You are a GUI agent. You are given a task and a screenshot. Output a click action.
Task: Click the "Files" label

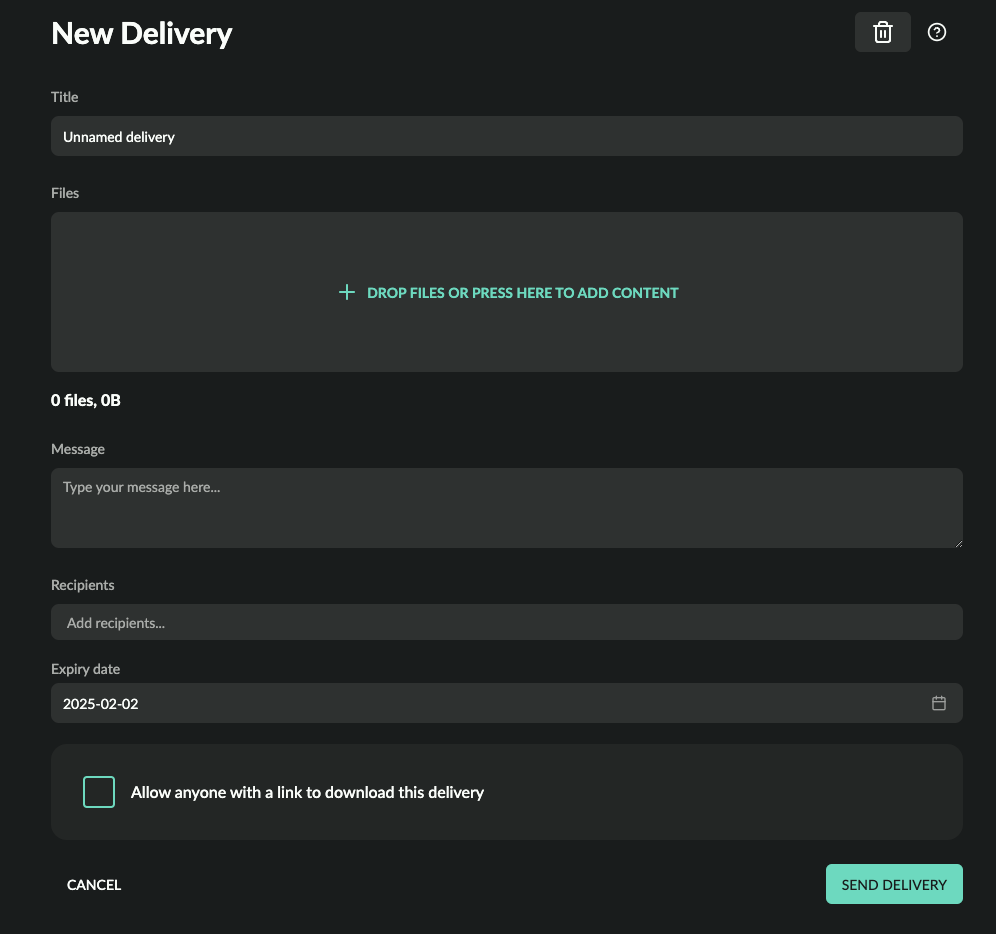[65, 193]
